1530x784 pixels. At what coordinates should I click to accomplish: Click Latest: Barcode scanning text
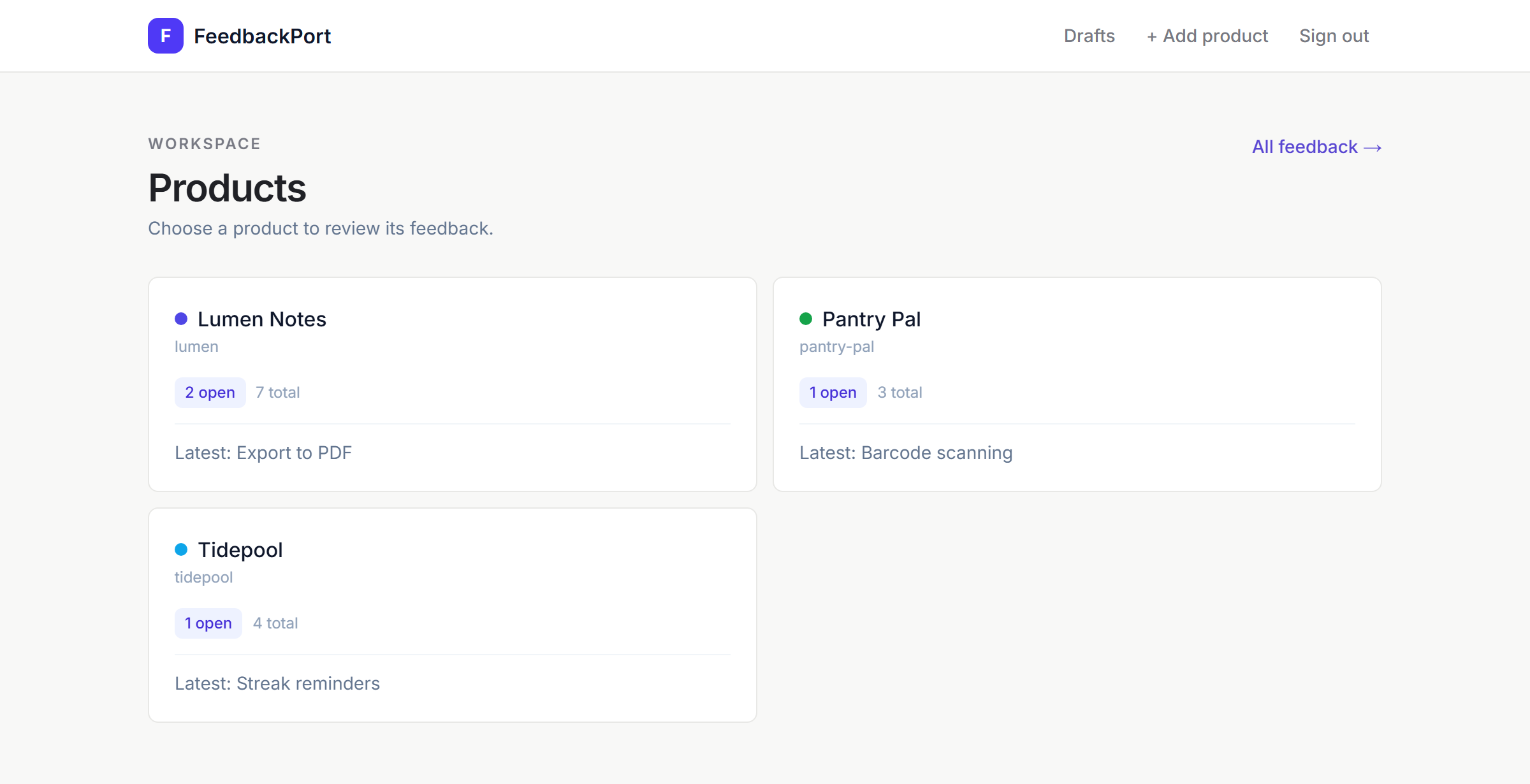(906, 453)
